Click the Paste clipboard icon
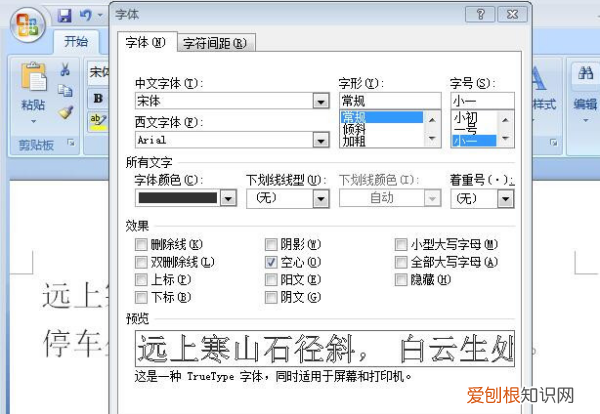Screen dimensions: 600x414 [34, 77]
